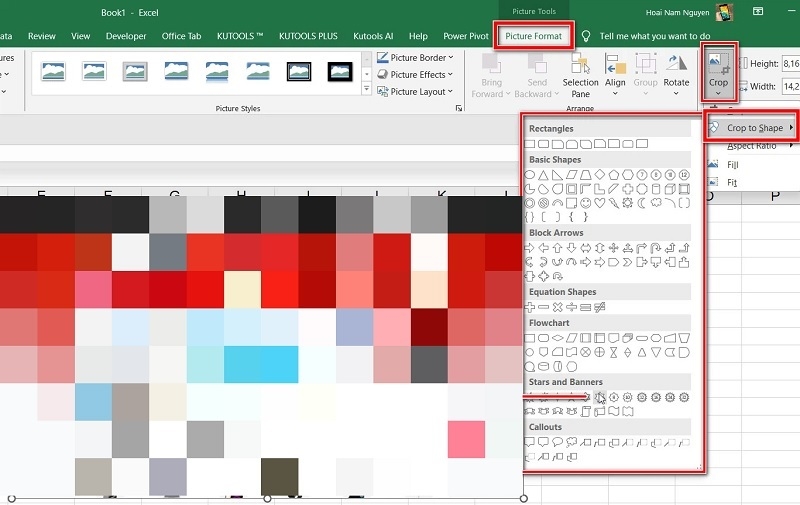Select the Right Arrow block arrow shape
Viewport: 800px width, 505px height.
[530, 248]
